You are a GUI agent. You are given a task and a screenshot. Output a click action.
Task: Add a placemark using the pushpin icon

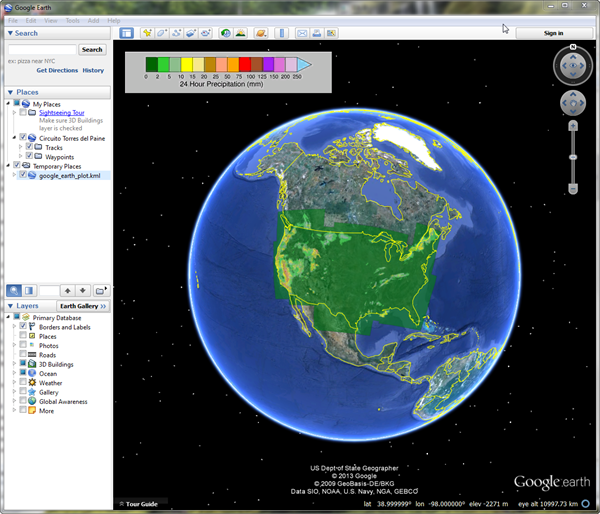coord(147,33)
